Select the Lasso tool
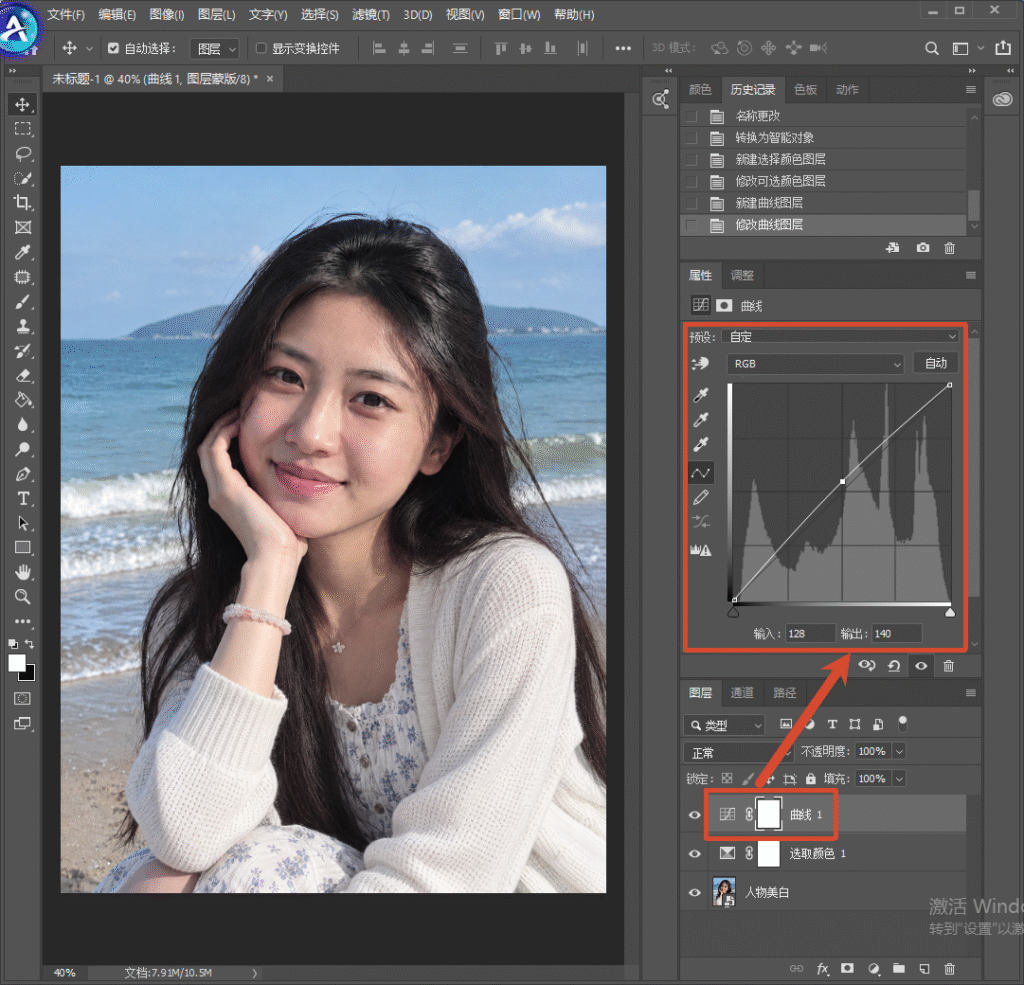This screenshot has height=985, width=1024. [x=23, y=153]
